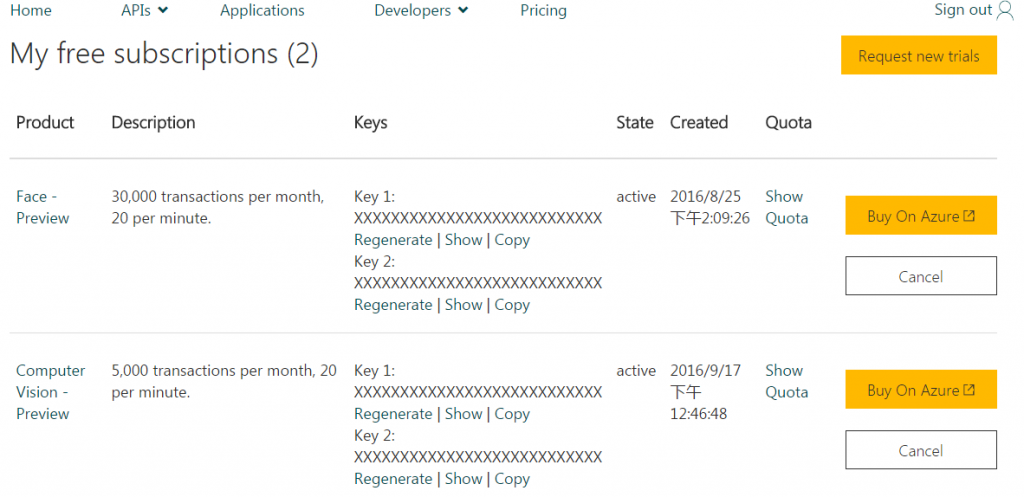Screen dimensions: 1024x497
Task: Show Key 1 for Computer Vision - Preview
Action: coord(464,414)
